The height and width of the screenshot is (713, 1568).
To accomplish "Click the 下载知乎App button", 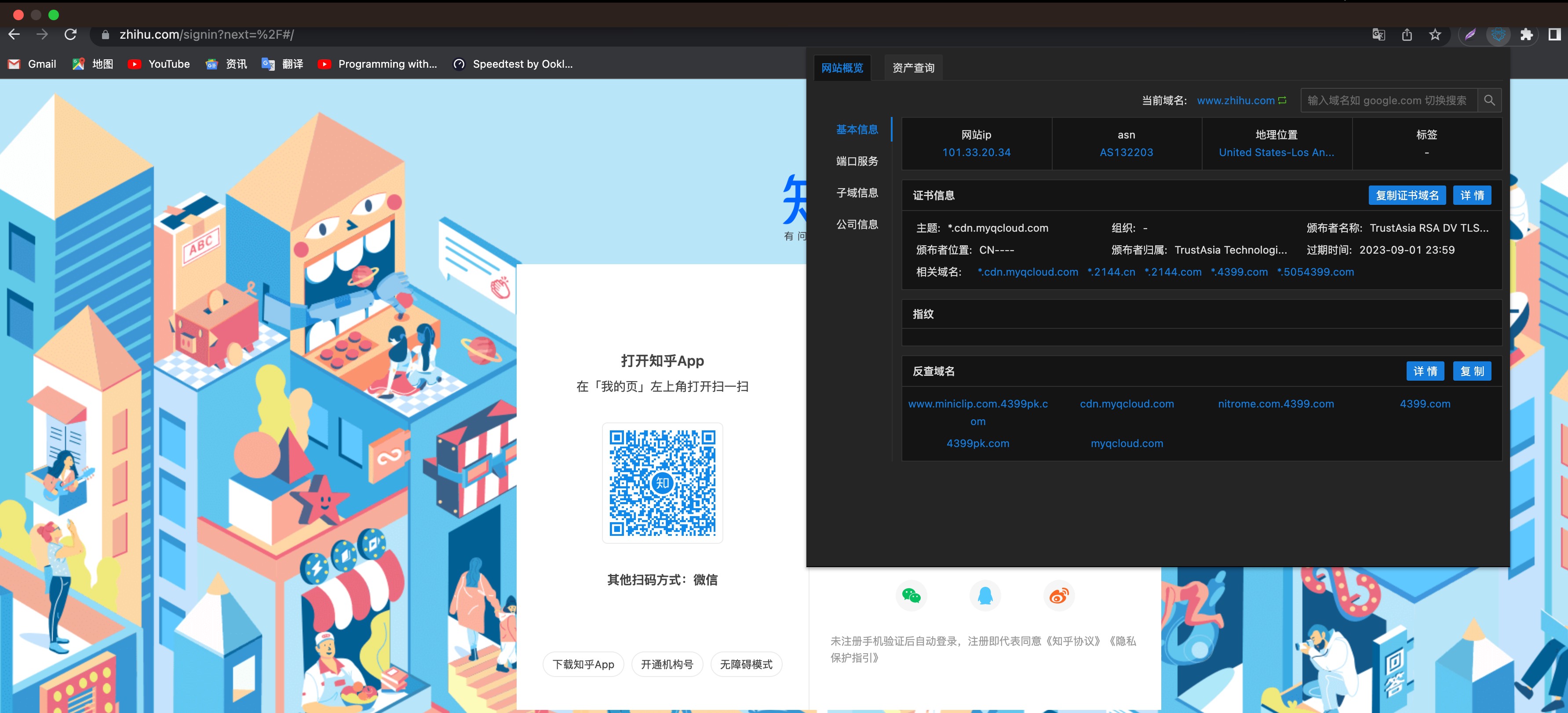I will 583,664.
